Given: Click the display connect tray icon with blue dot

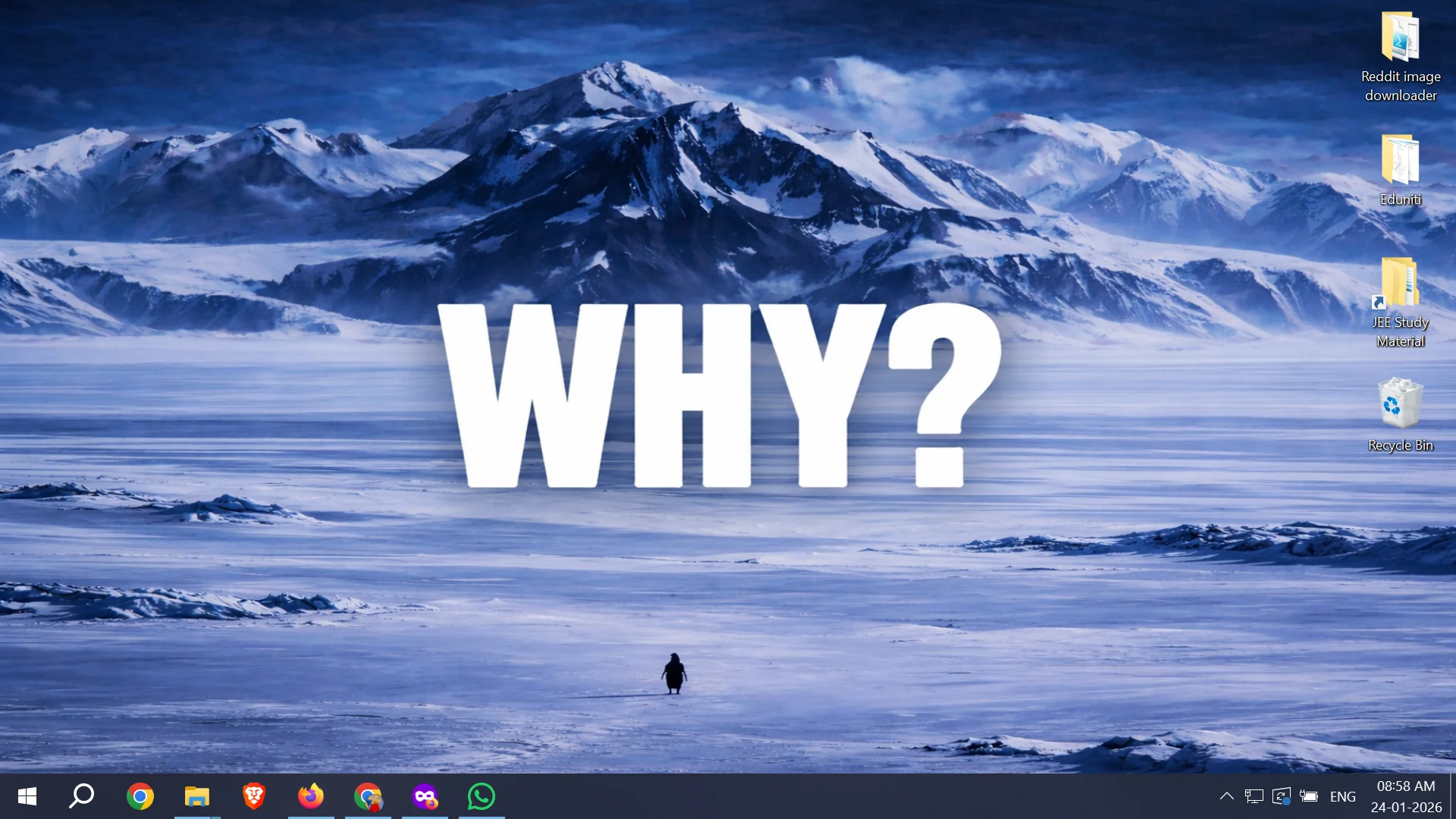Looking at the screenshot, I should pos(1281,796).
